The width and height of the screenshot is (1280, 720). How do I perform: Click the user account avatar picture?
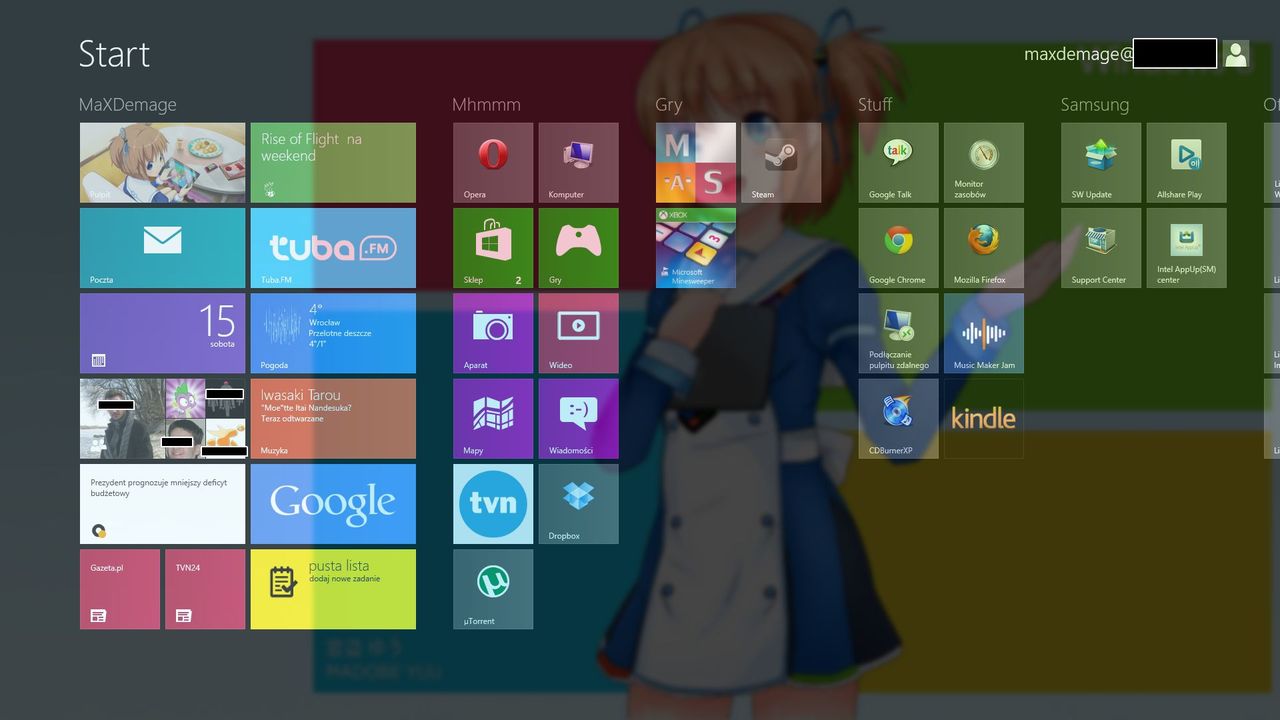[1236, 54]
